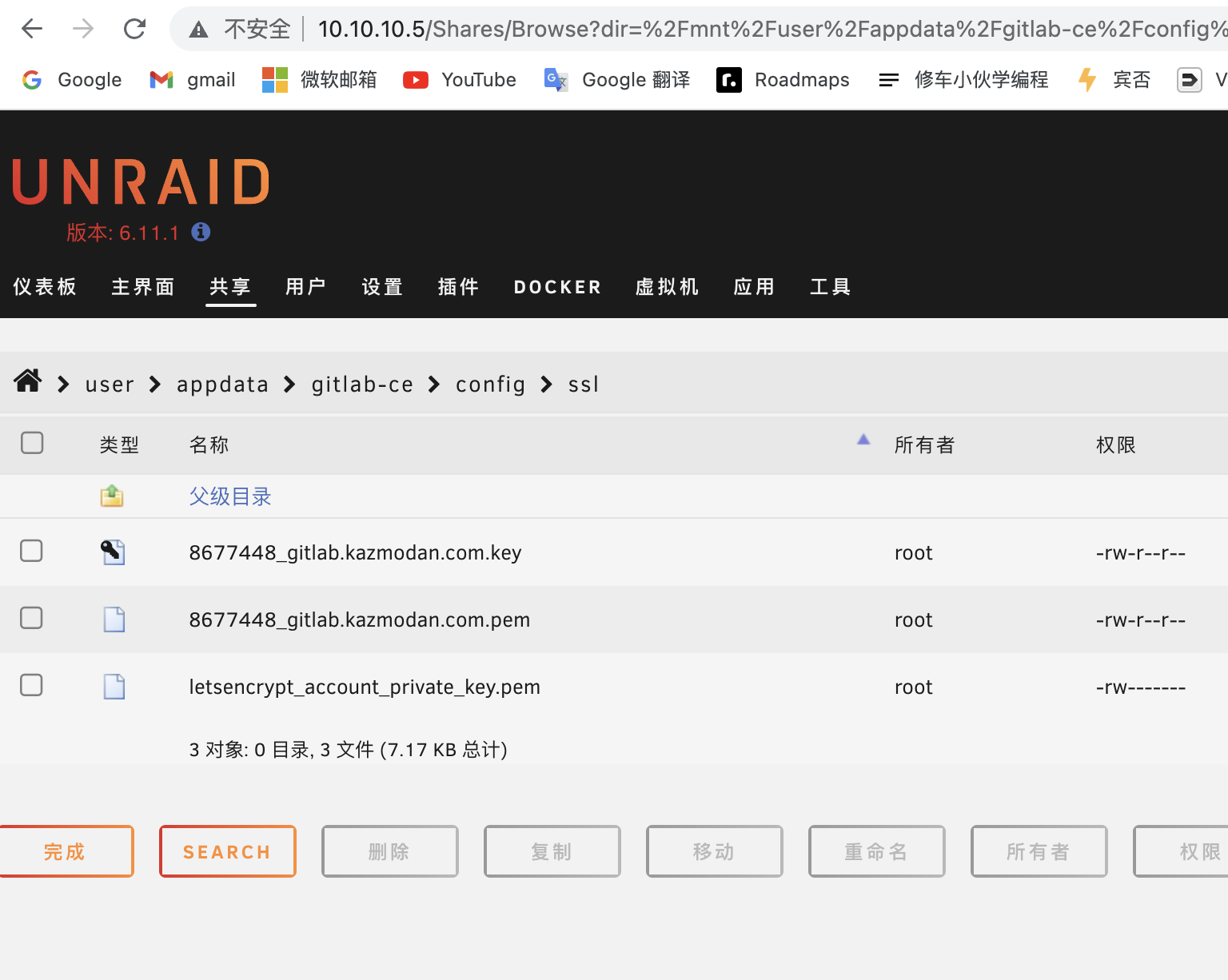Click the 移动 move button

[715, 851]
